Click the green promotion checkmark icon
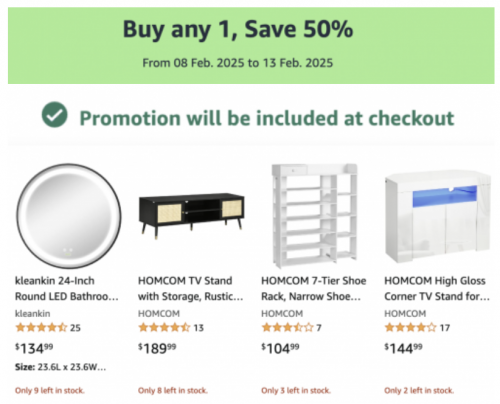Screen dimensions: 500x404 [55, 115]
